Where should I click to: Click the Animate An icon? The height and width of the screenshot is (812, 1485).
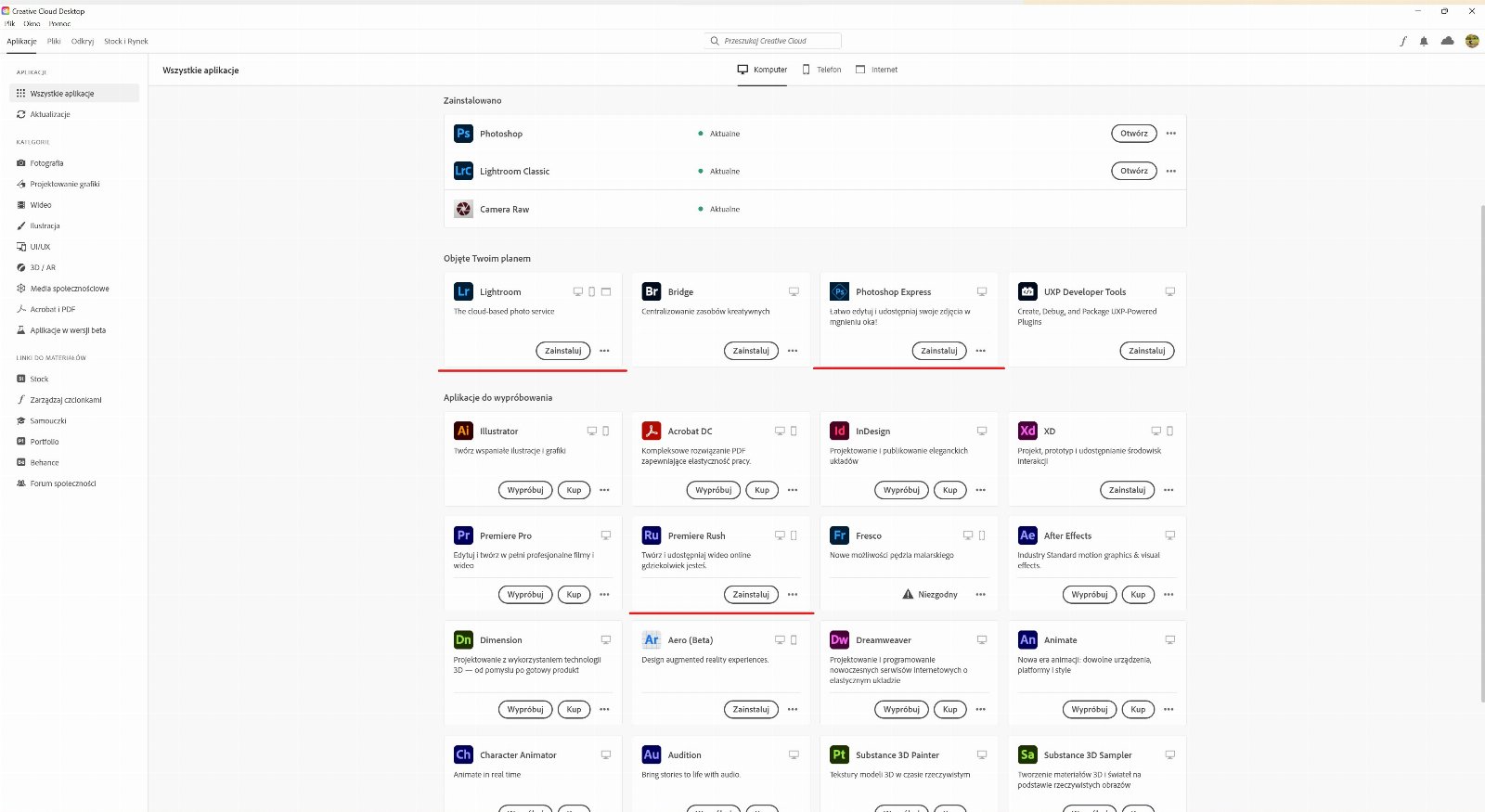pos(1027,639)
